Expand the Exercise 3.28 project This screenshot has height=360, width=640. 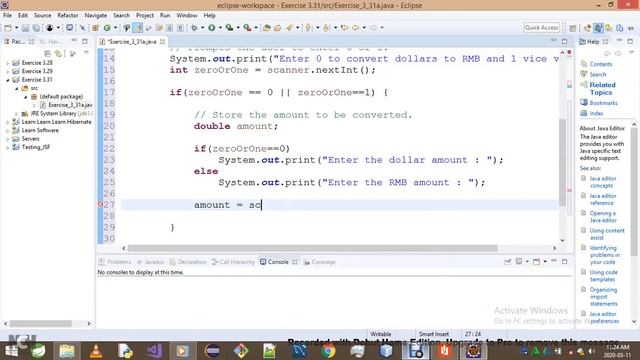pyautogui.click(x=7, y=63)
